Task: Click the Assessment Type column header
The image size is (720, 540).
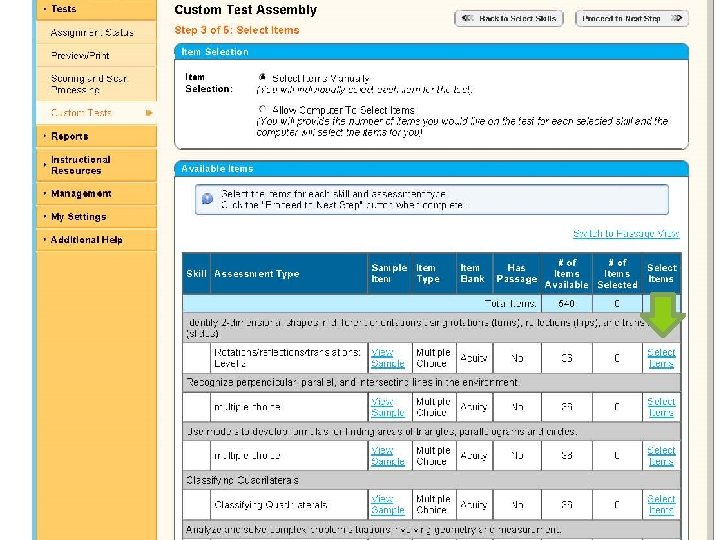Action: point(289,274)
